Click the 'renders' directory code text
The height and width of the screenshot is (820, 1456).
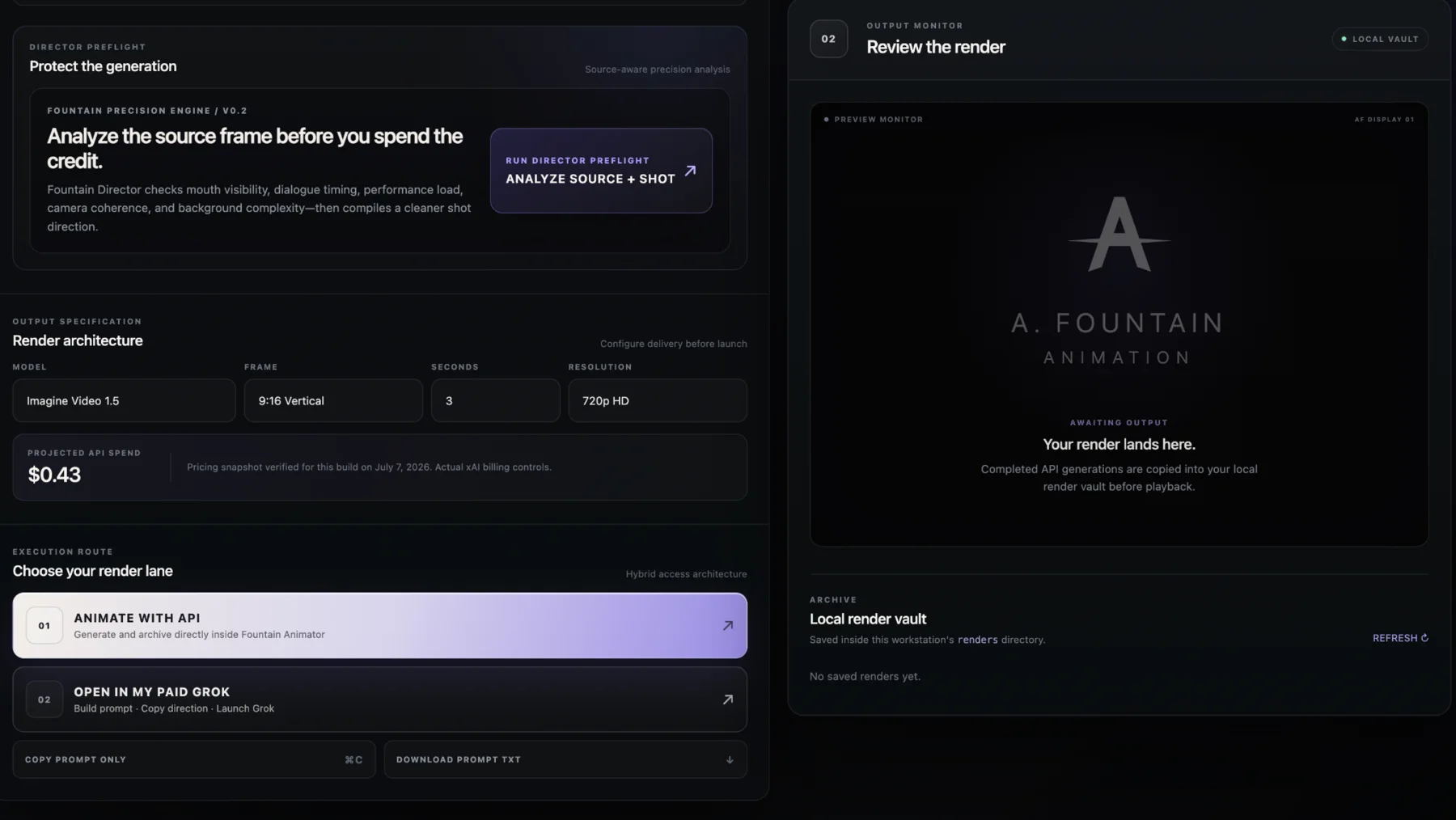[x=977, y=640]
